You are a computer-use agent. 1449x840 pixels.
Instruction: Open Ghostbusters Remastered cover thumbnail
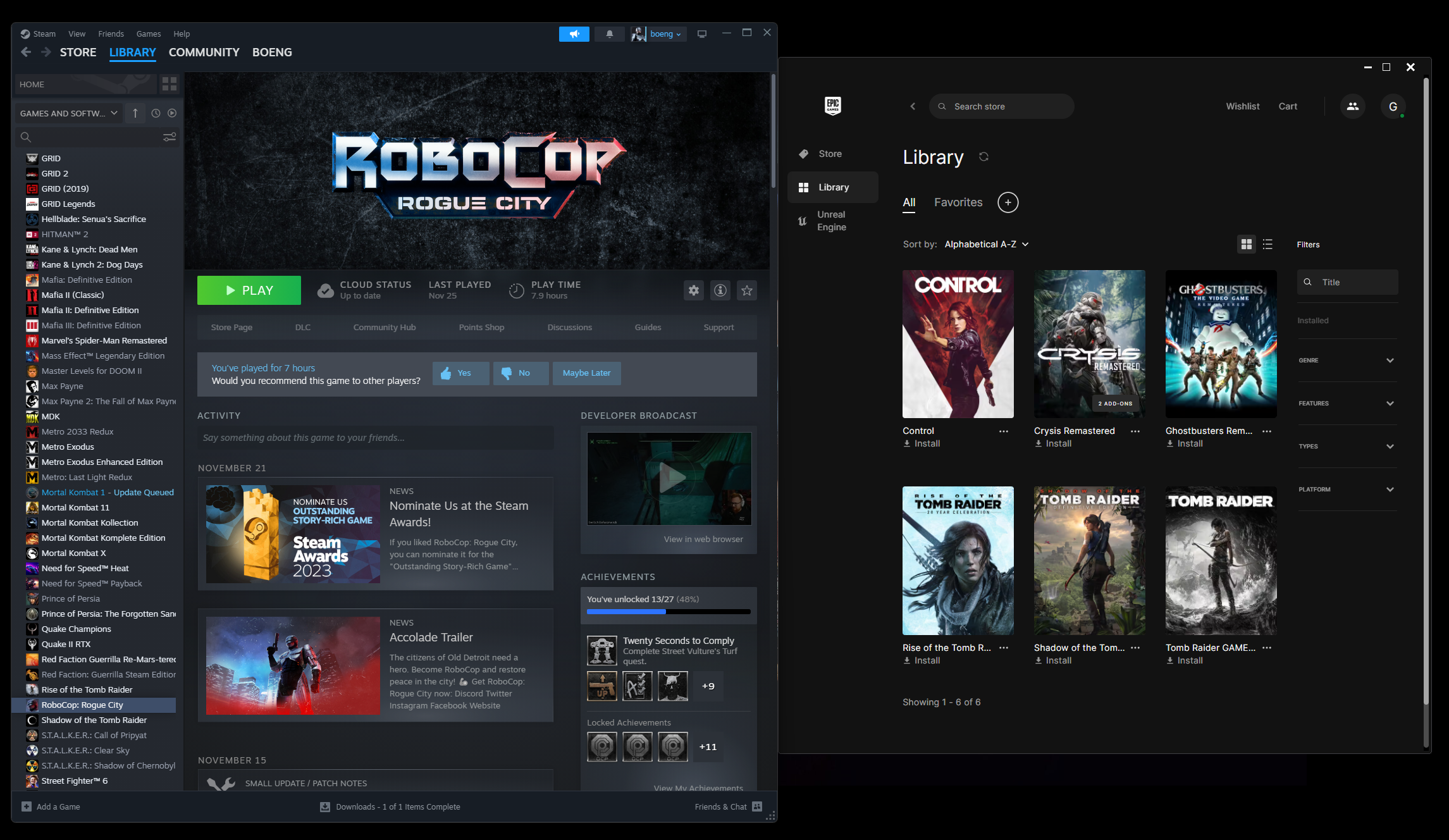1221,344
